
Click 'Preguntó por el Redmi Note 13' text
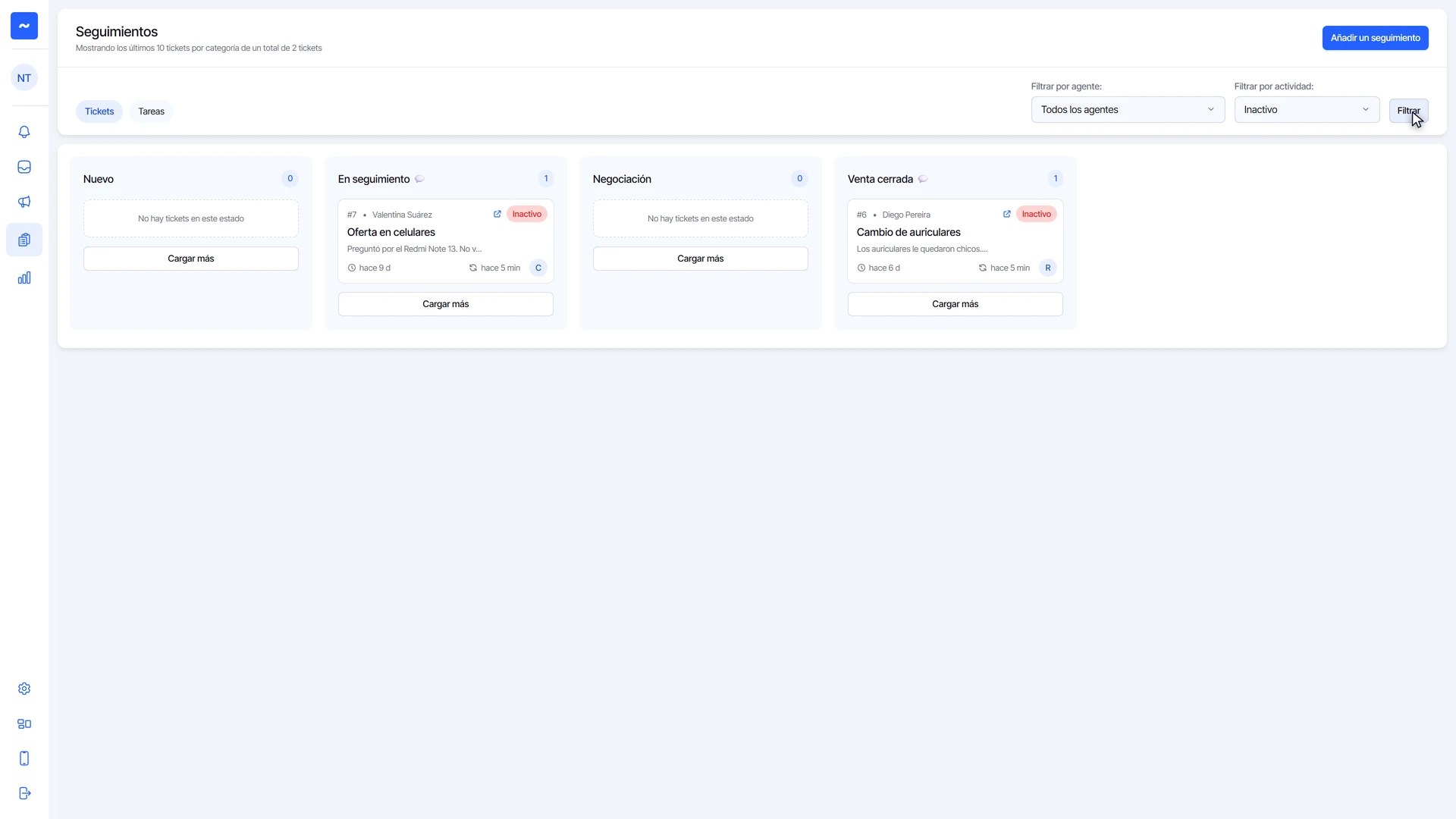coord(415,249)
